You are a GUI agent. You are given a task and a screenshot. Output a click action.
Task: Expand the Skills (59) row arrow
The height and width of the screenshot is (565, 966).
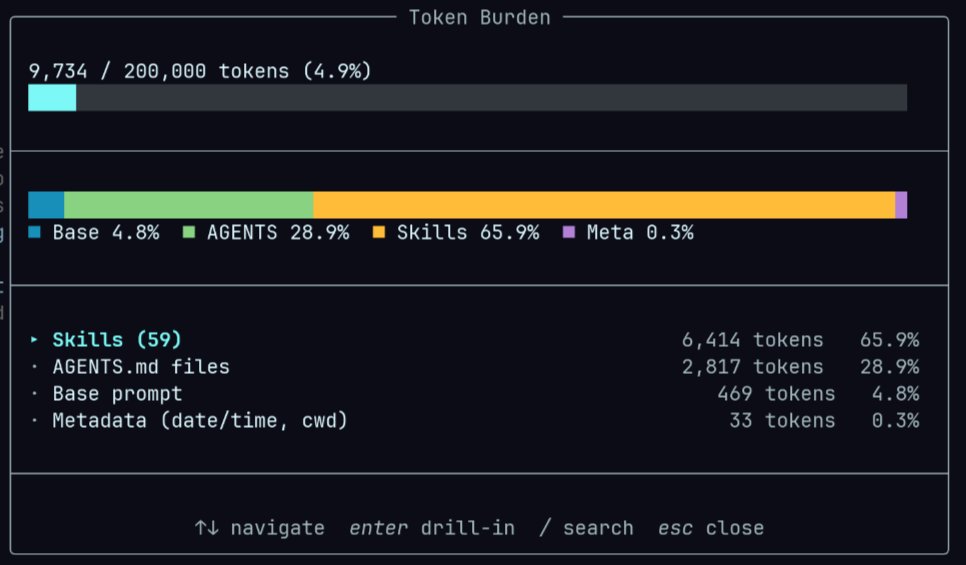(34, 339)
